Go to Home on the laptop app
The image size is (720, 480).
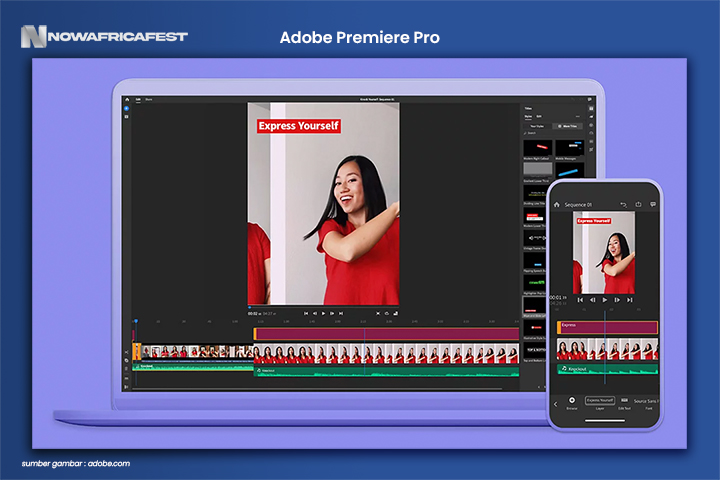(127, 99)
